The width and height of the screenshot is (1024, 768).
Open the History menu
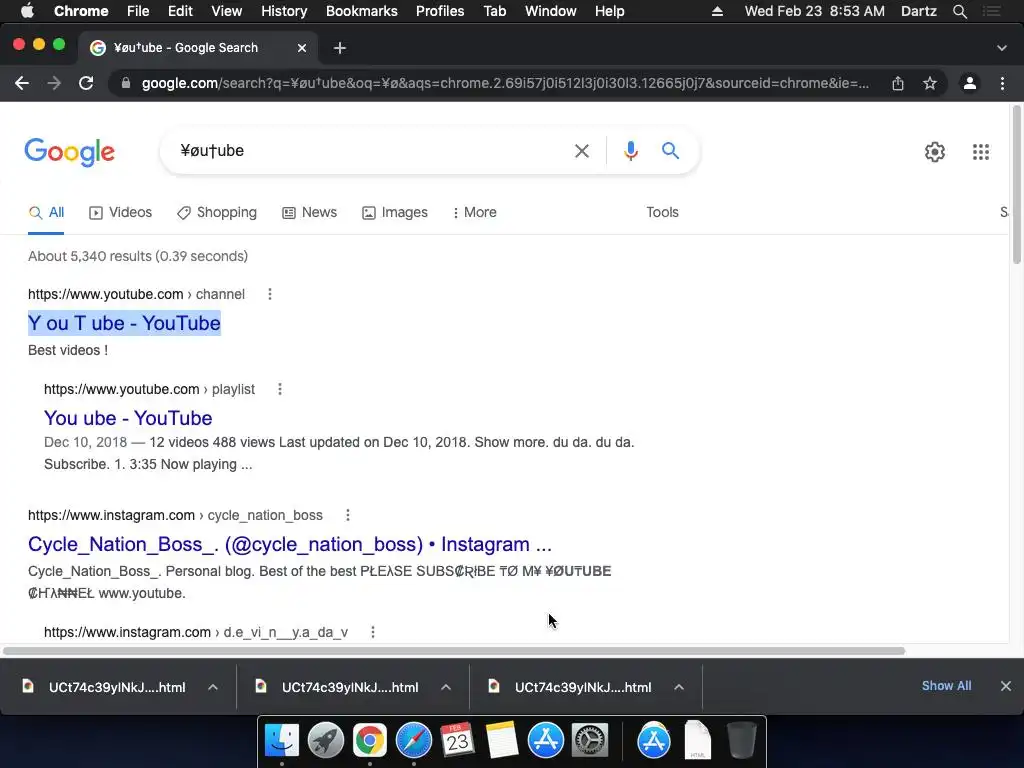(284, 11)
